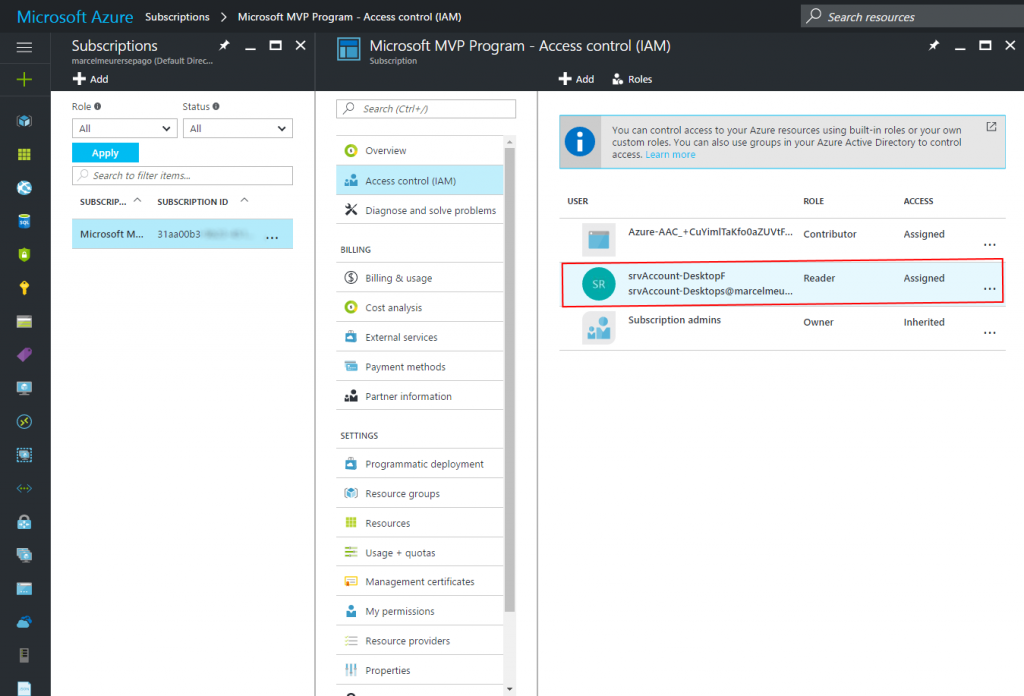Viewport: 1024px width, 696px height.
Task: Open the Status filter dropdown
Action: point(238,129)
